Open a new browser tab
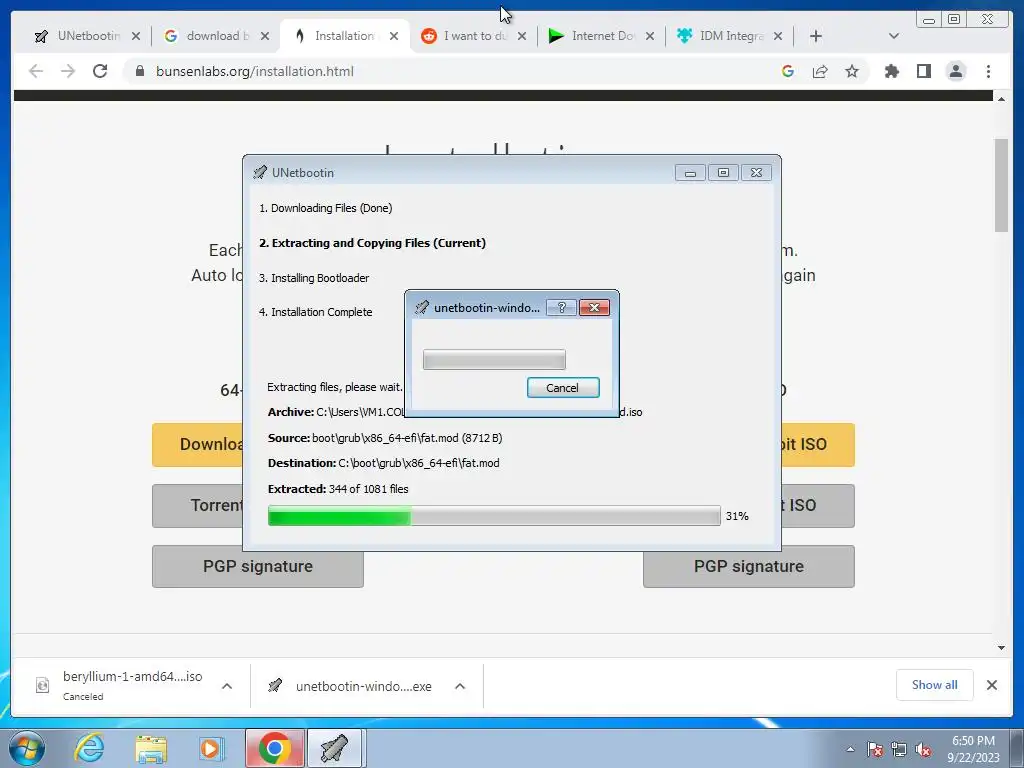The width and height of the screenshot is (1024, 768). pyautogui.click(x=816, y=37)
